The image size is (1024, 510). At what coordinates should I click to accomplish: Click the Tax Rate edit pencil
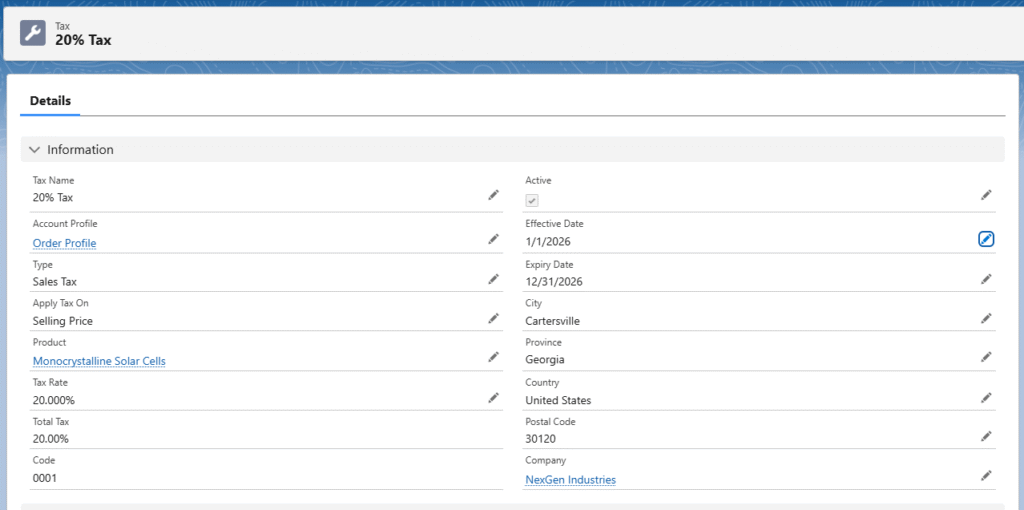[493, 397]
